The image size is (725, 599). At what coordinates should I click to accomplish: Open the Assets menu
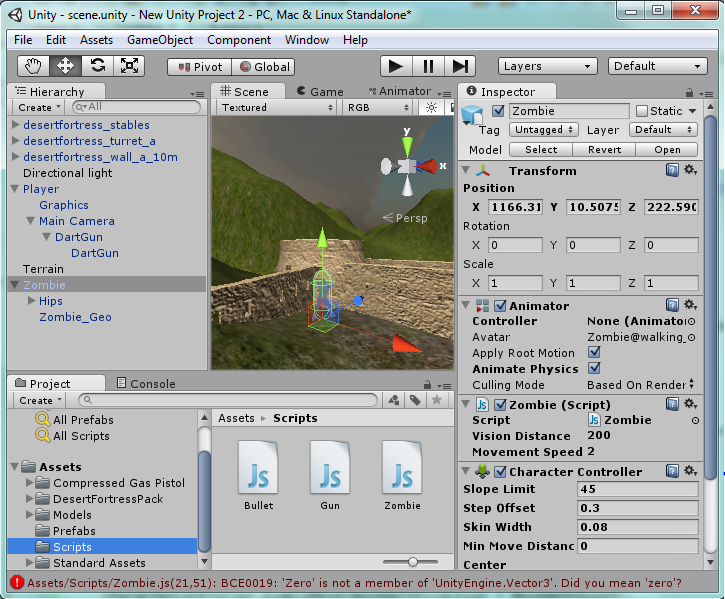pyautogui.click(x=96, y=40)
